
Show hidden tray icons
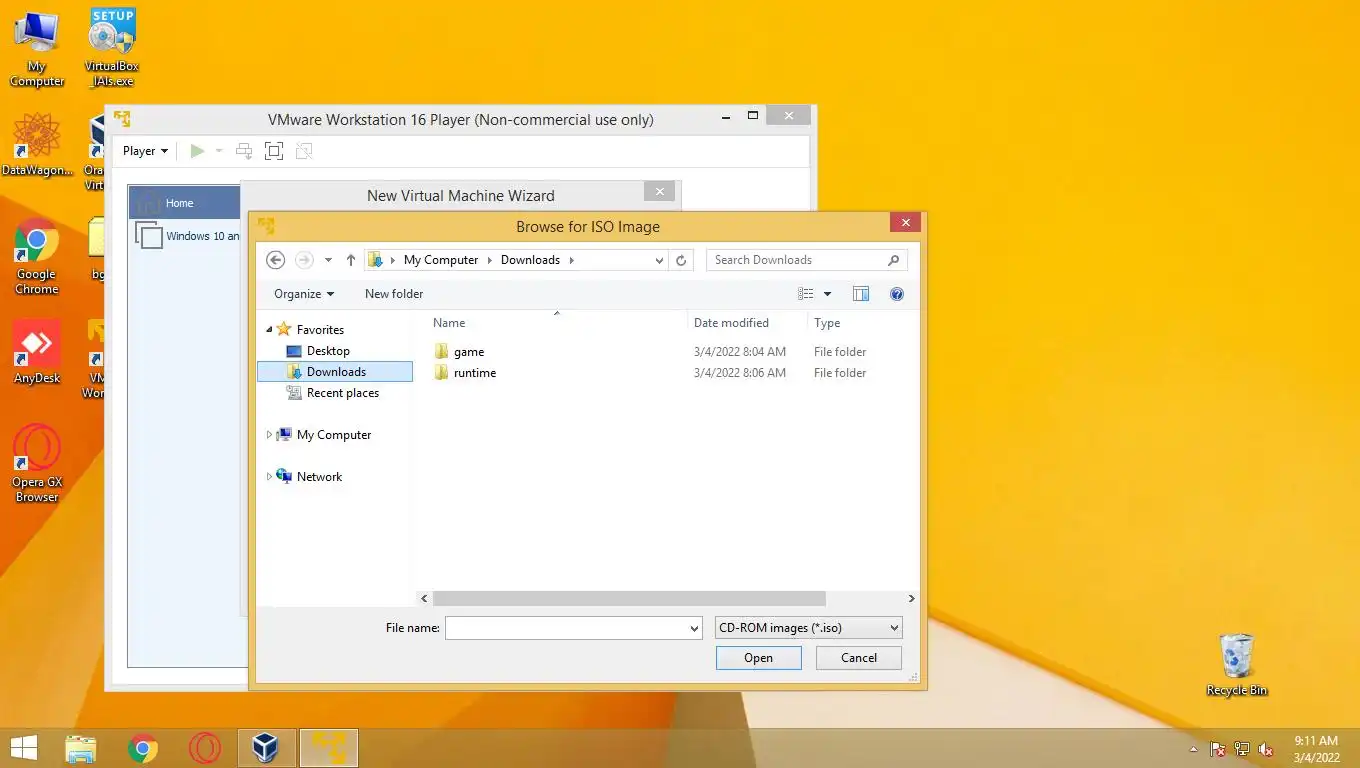[x=1193, y=749]
